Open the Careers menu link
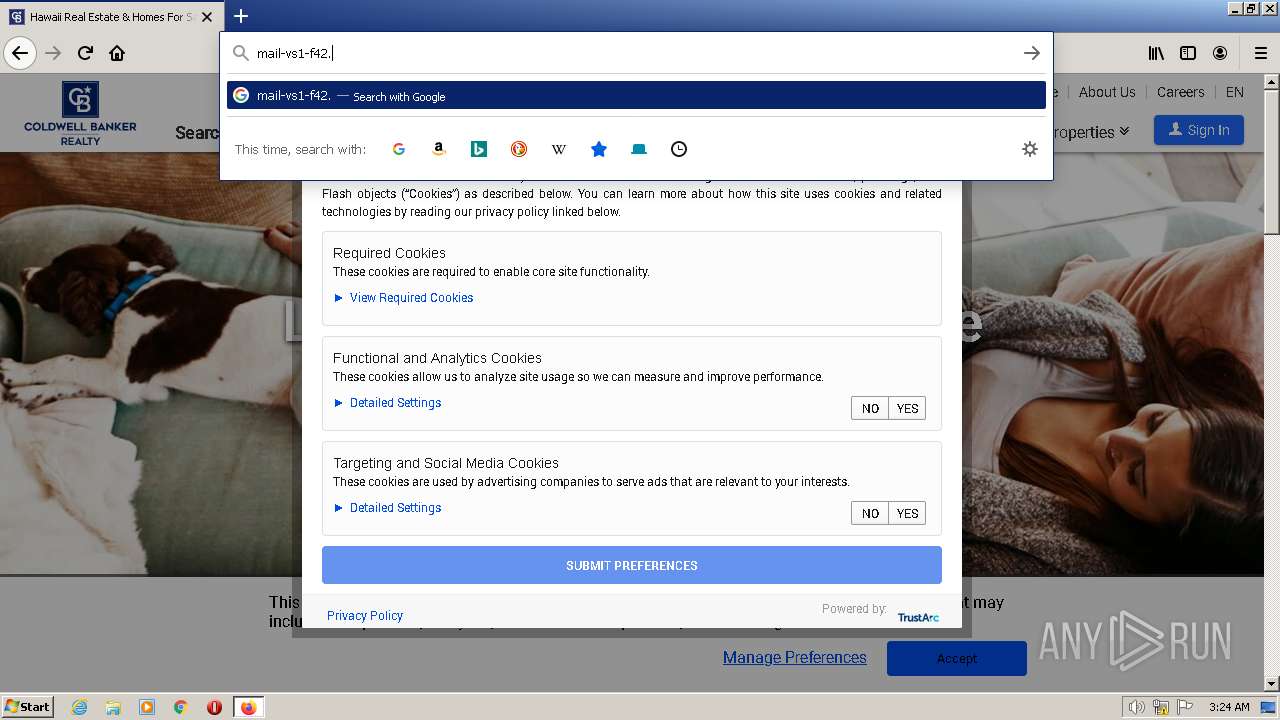 tap(1180, 92)
